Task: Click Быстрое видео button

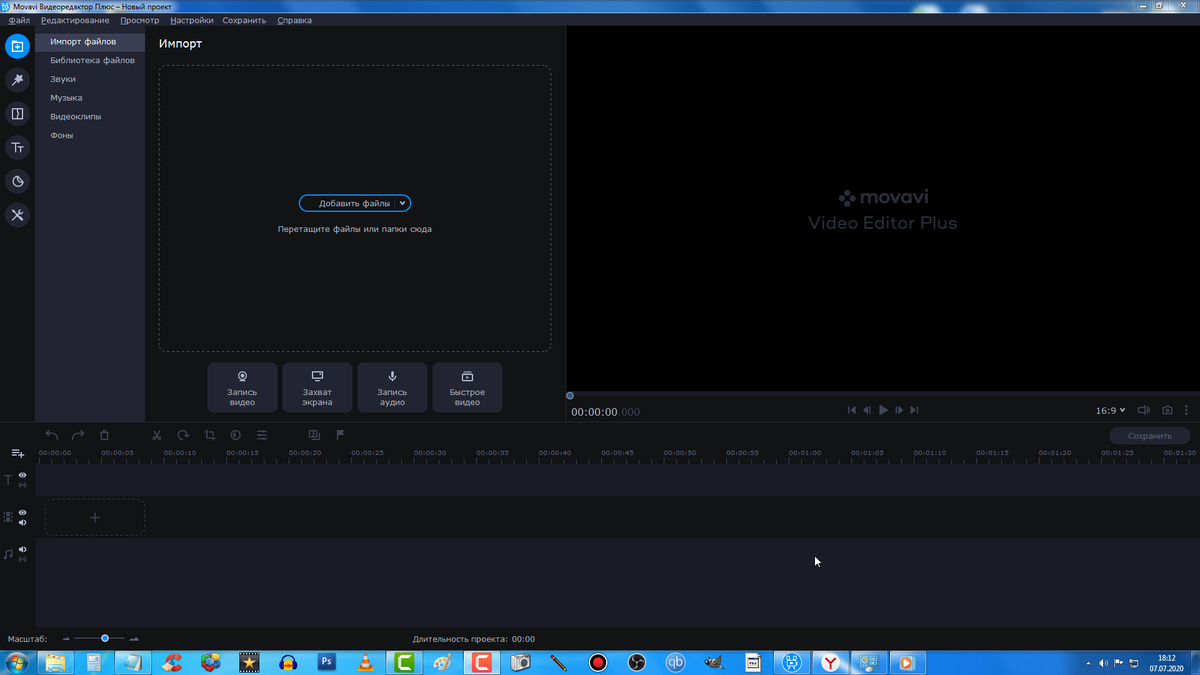Action: 467,387
